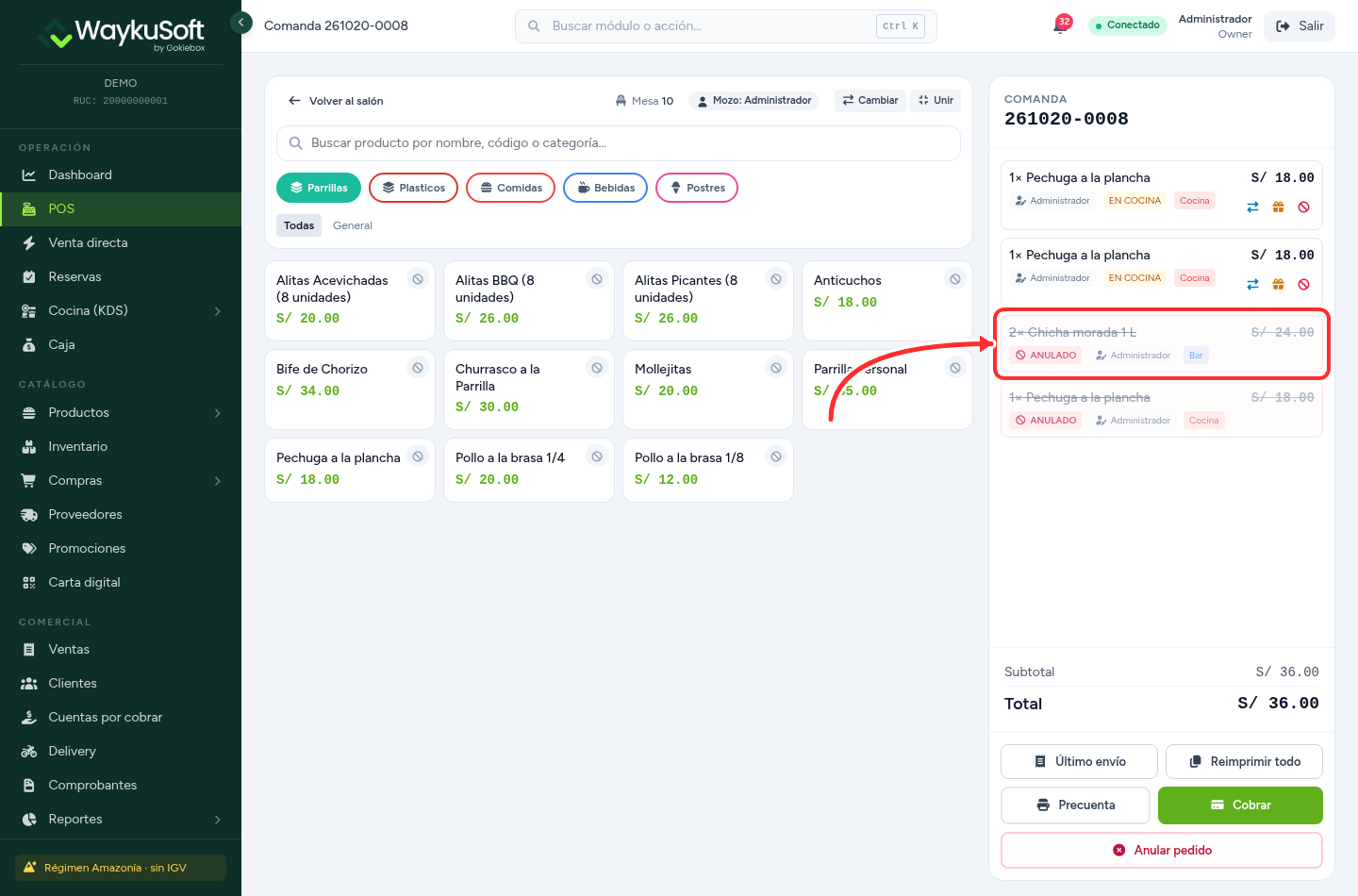This screenshot has width=1358, height=896.
Task: Click Anular pedido to void order
Action: click(x=1162, y=850)
